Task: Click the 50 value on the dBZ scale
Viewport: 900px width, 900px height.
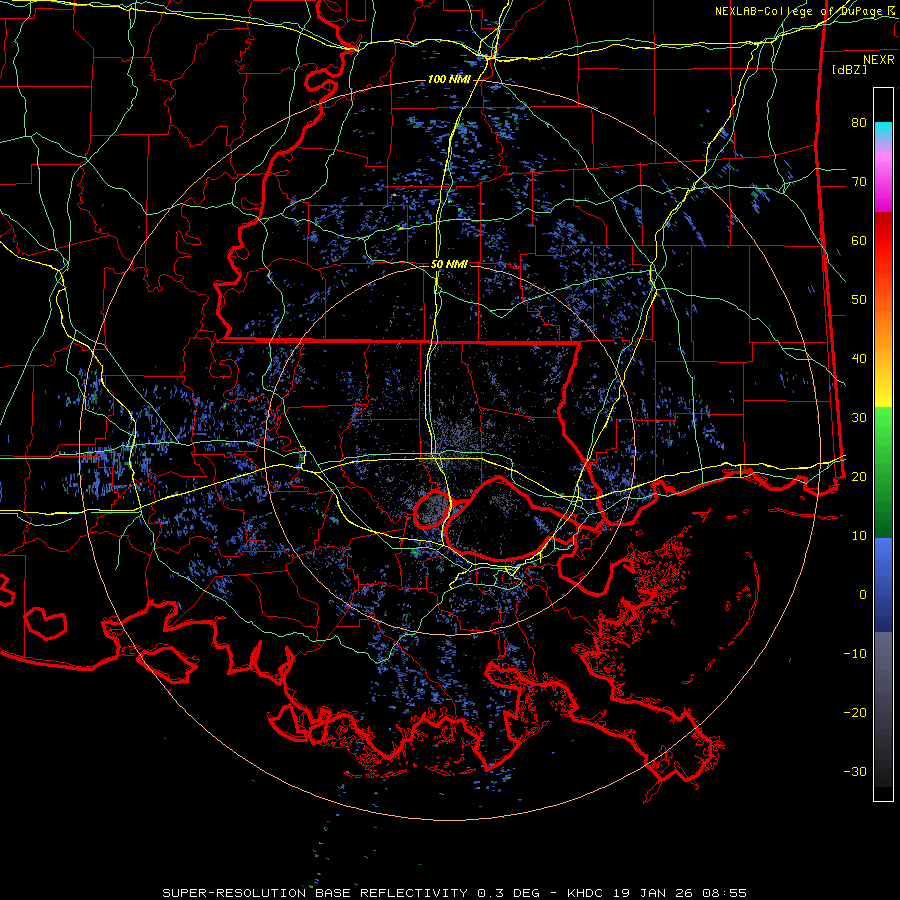Action: pyautogui.click(x=859, y=300)
